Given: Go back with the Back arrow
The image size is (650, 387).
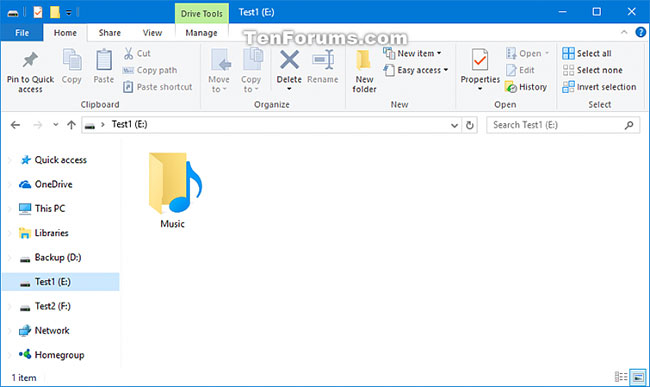Looking at the screenshot, I should pos(15,125).
